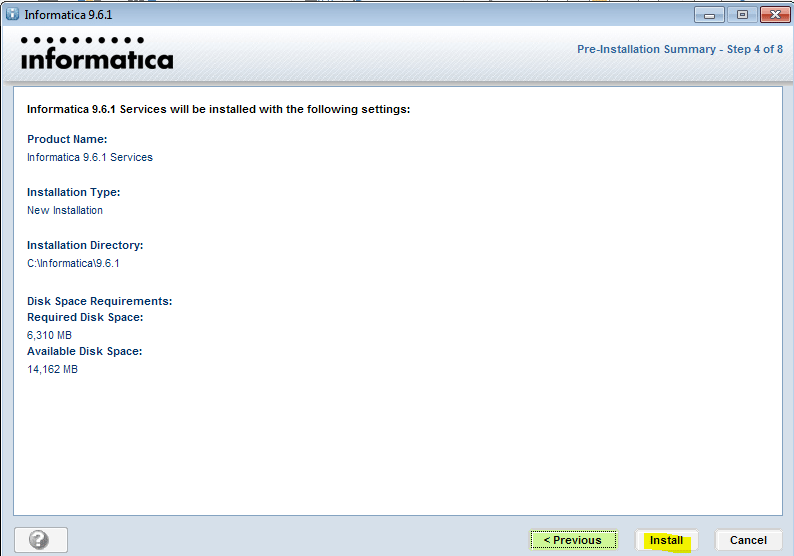
Task: Click the 'Required Disk Space:' label
Action: pos(85,317)
